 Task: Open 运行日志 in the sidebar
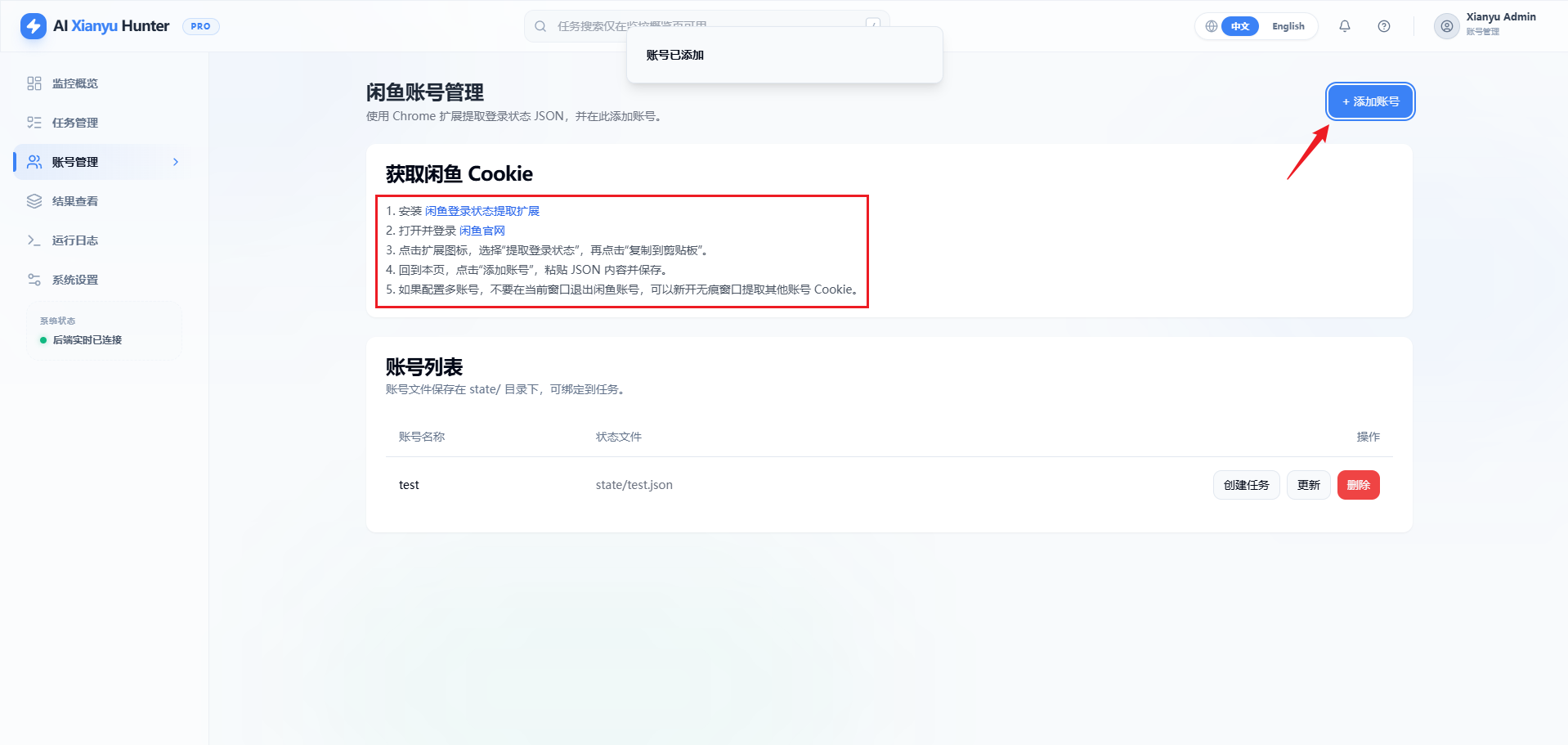click(104, 240)
